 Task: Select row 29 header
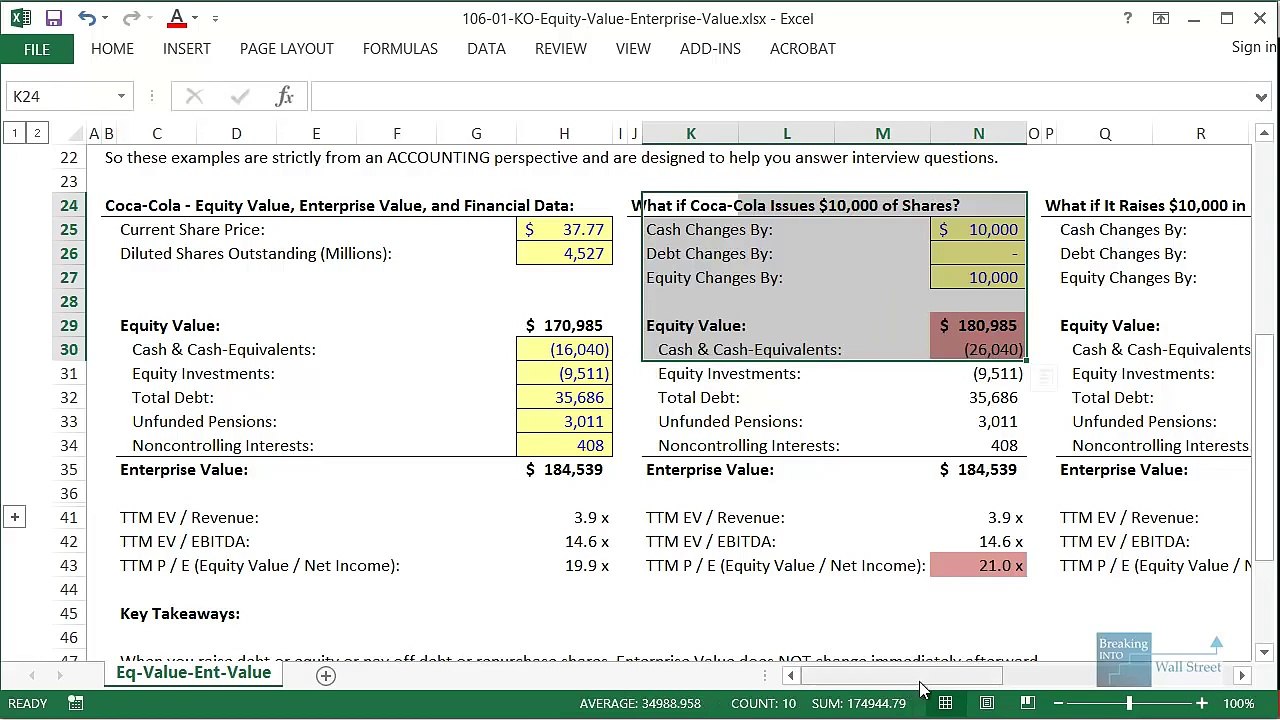(69, 325)
